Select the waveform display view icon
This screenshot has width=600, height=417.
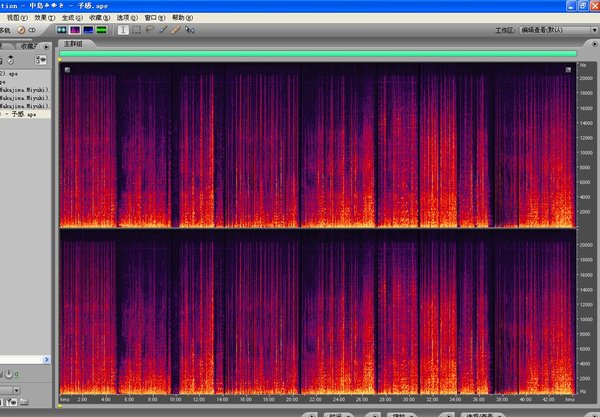tap(61, 30)
